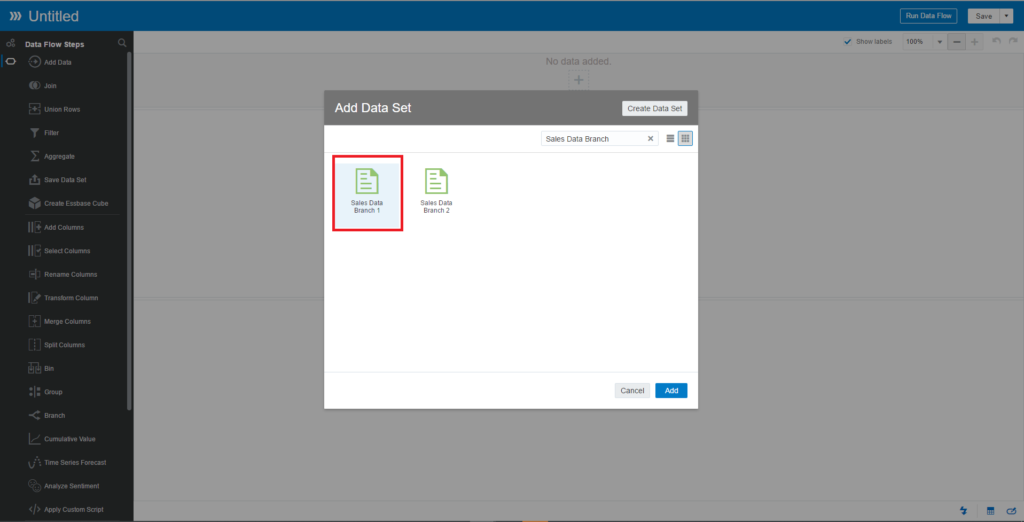Select the Sales Data Branch 1 data set
Image resolution: width=1024 pixels, height=522 pixels.
[x=367, y=193]
